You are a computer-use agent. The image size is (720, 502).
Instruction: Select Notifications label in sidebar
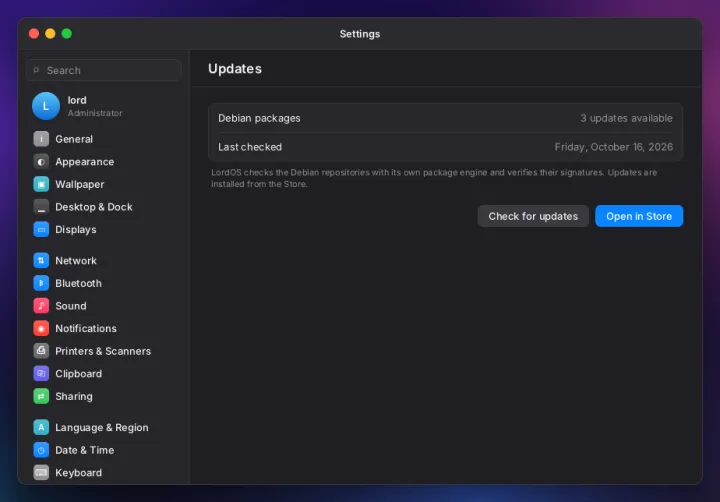click(86, 328)
